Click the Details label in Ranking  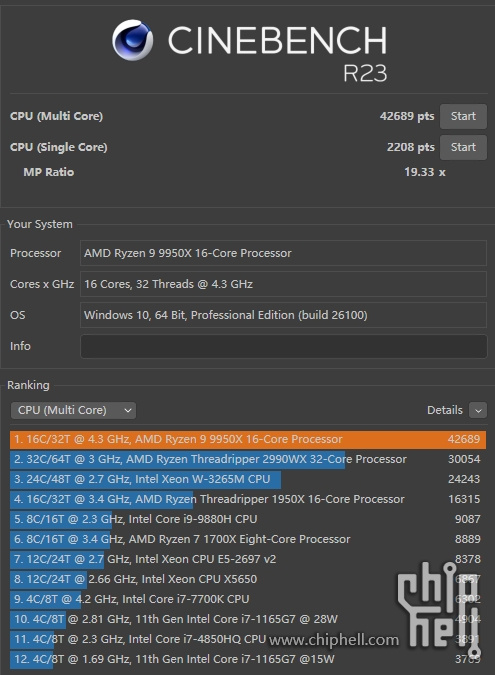pyautogui.click(x=445, y=410)
